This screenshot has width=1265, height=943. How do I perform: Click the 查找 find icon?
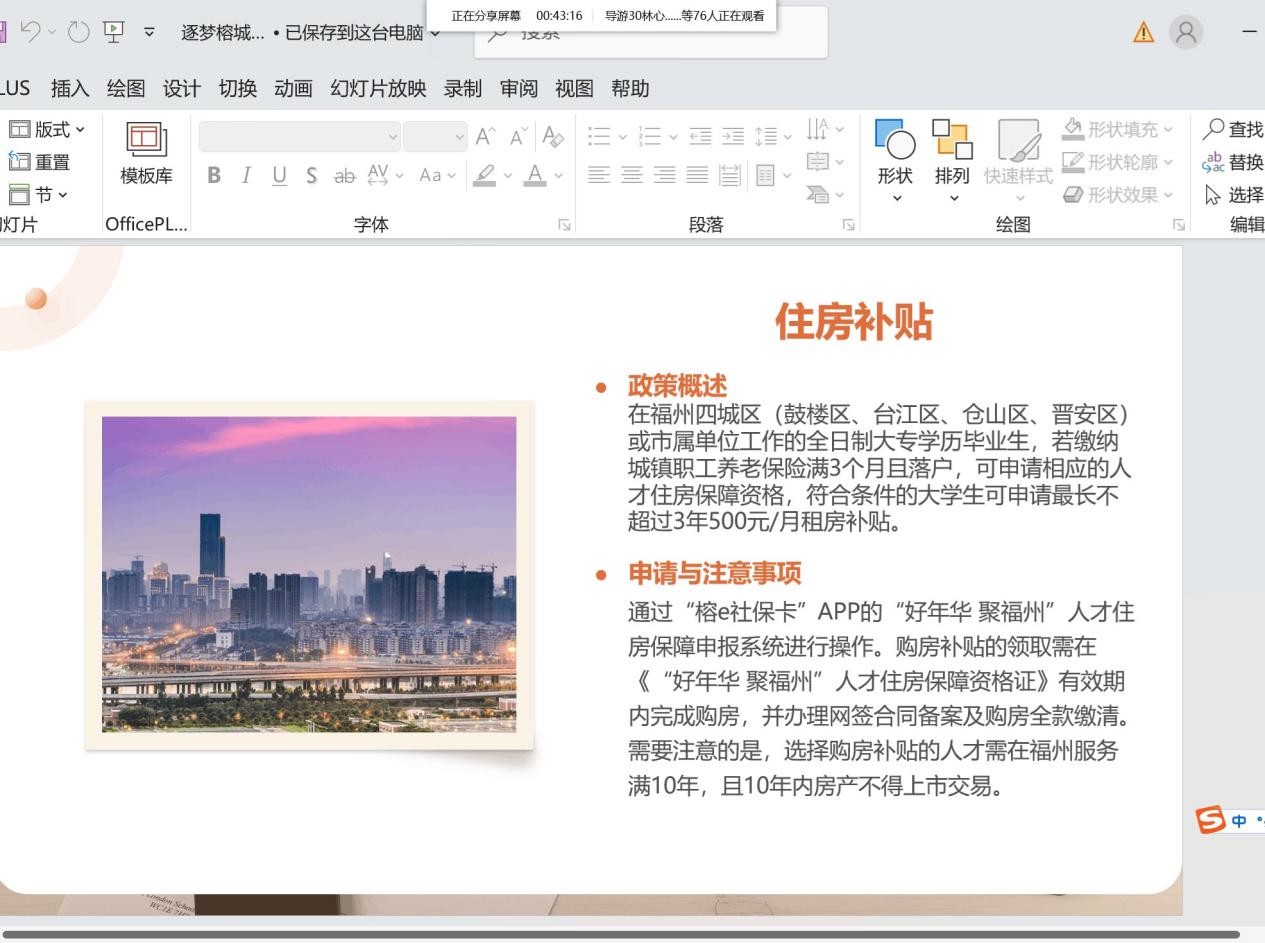1213,129
